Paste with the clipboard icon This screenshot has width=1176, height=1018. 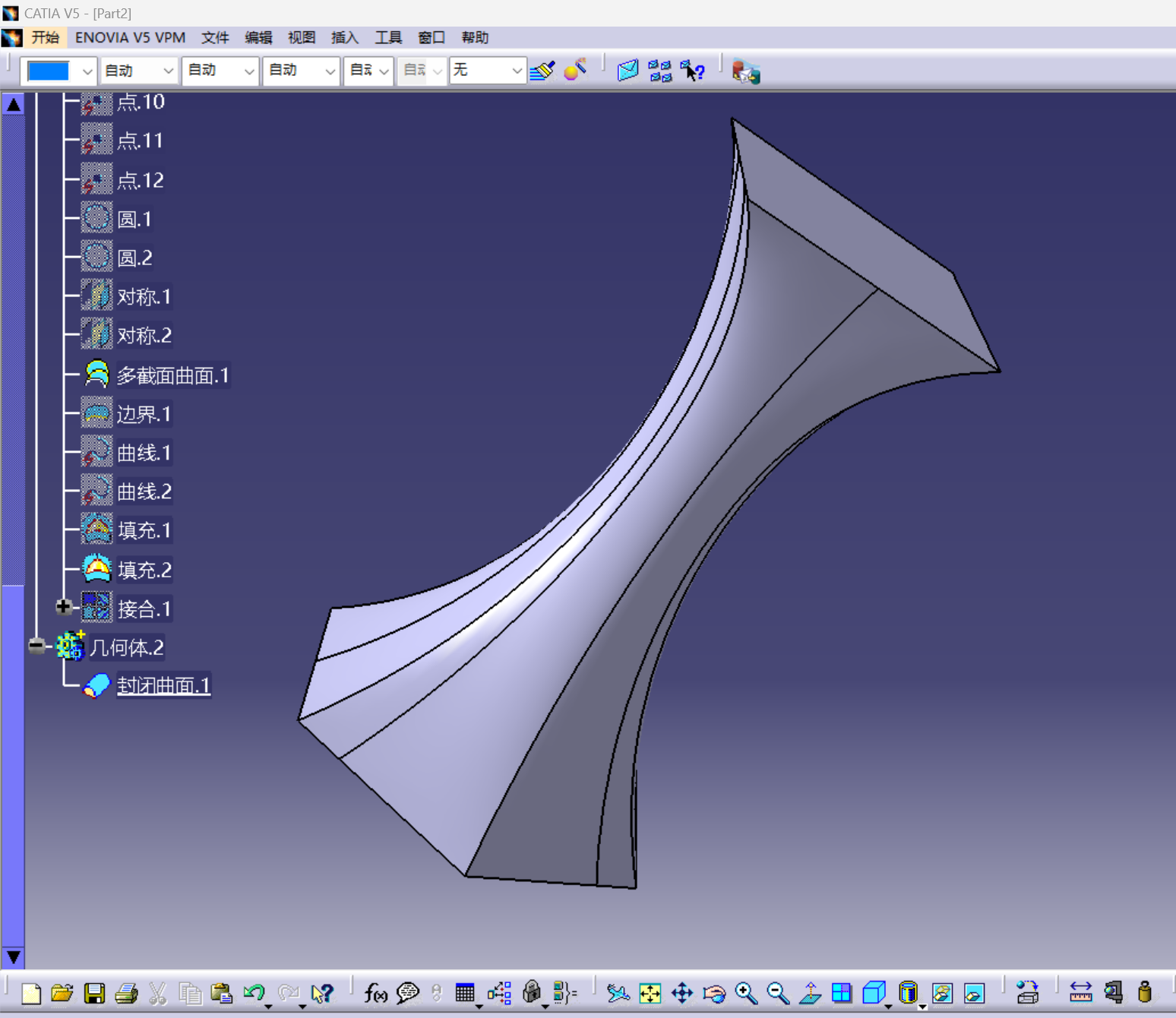[222, 993]
